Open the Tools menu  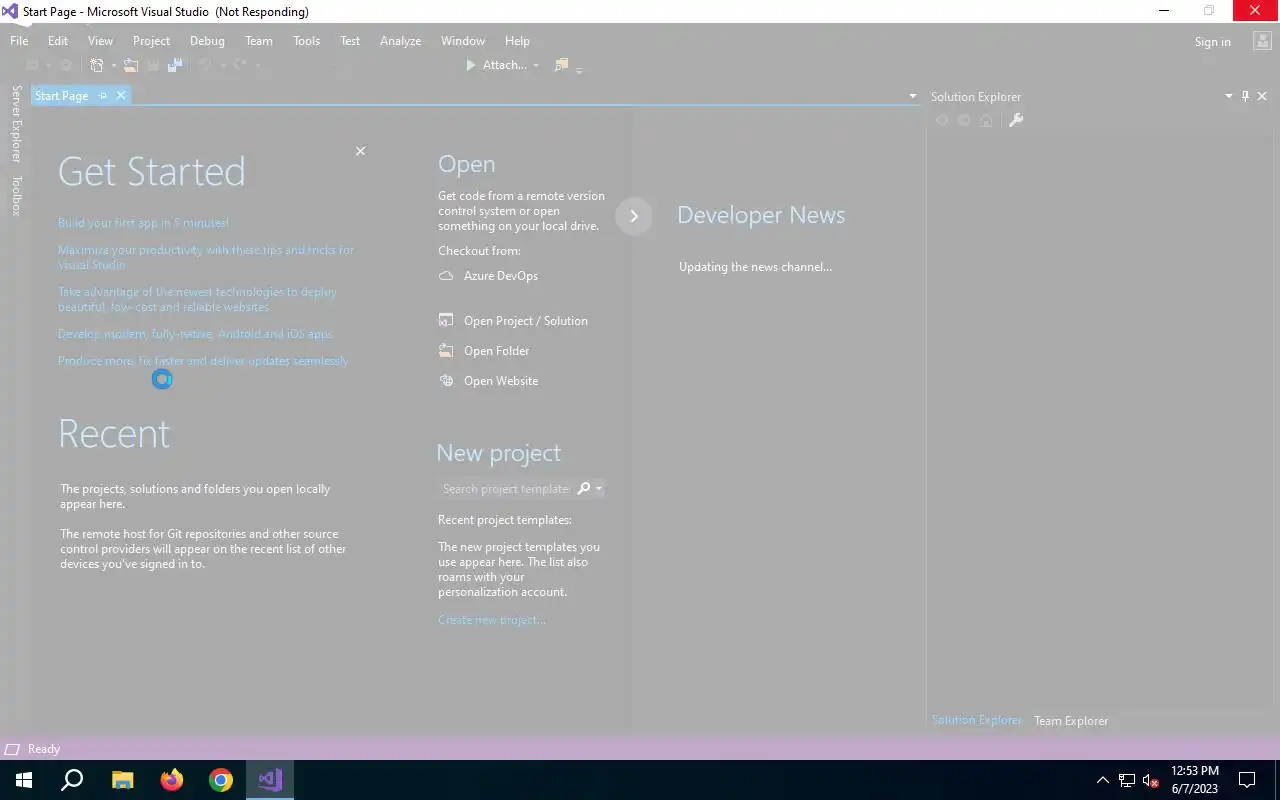306,41
